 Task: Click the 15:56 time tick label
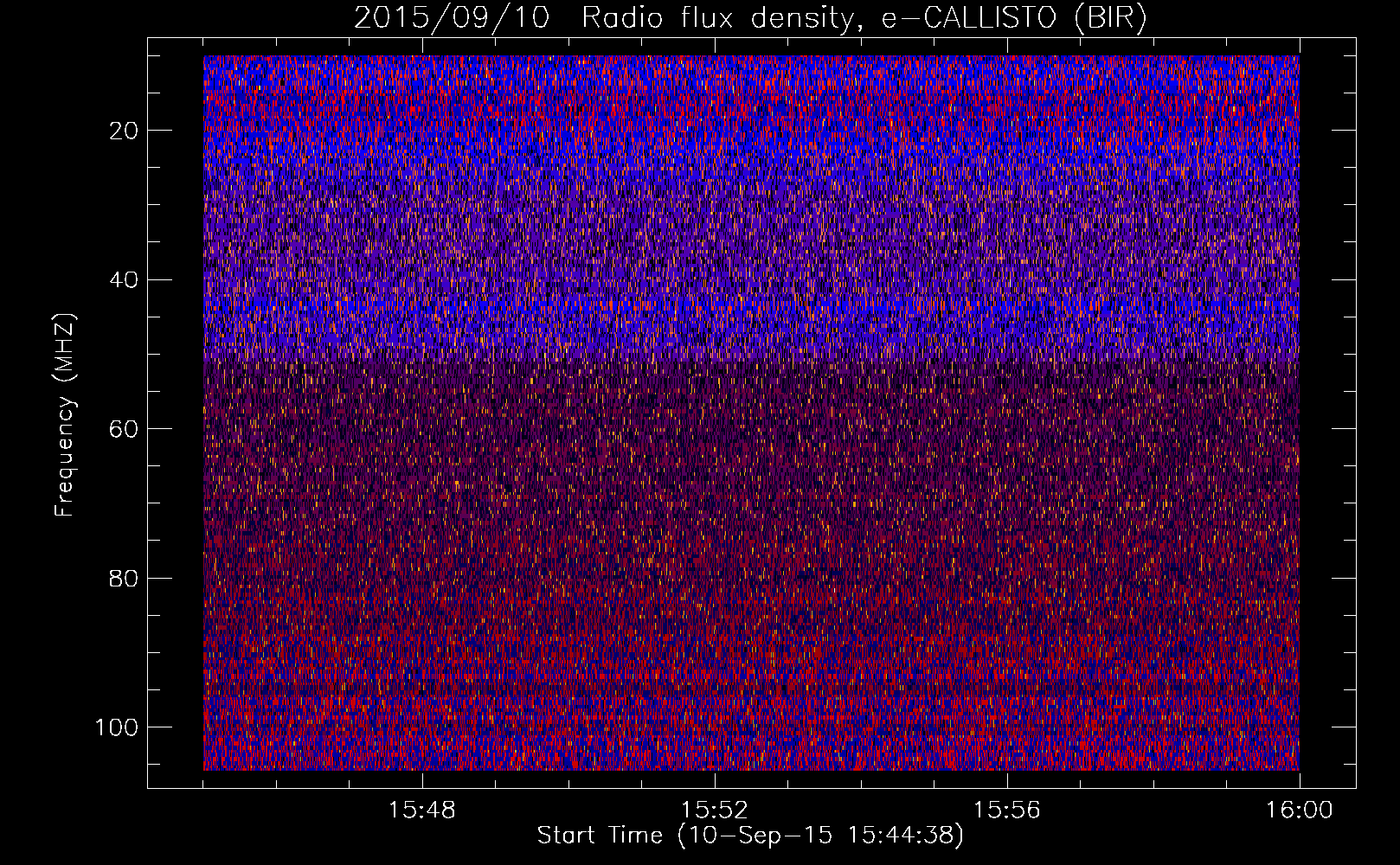coord(1007,811)
